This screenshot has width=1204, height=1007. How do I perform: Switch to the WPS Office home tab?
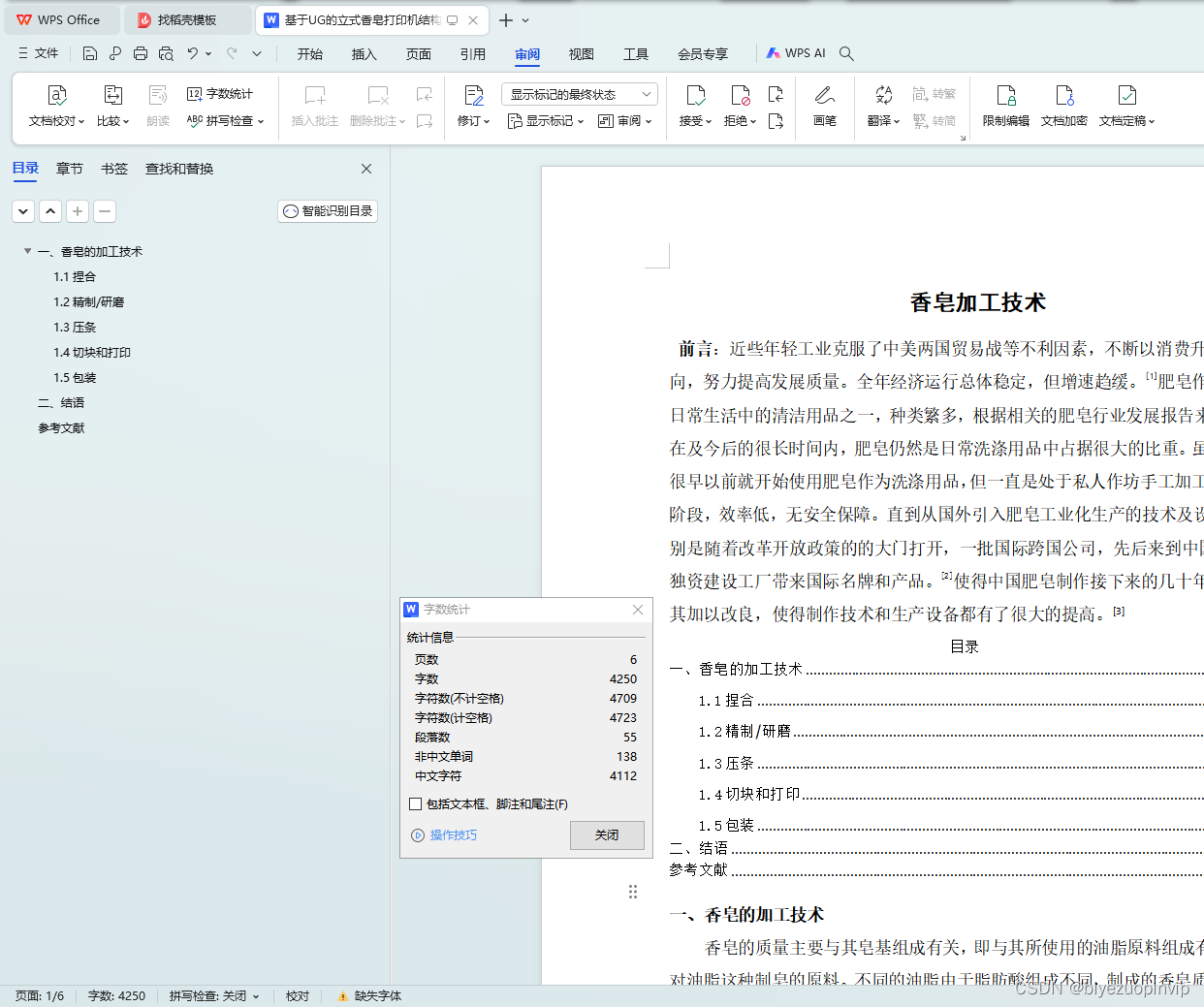[60, 19]
